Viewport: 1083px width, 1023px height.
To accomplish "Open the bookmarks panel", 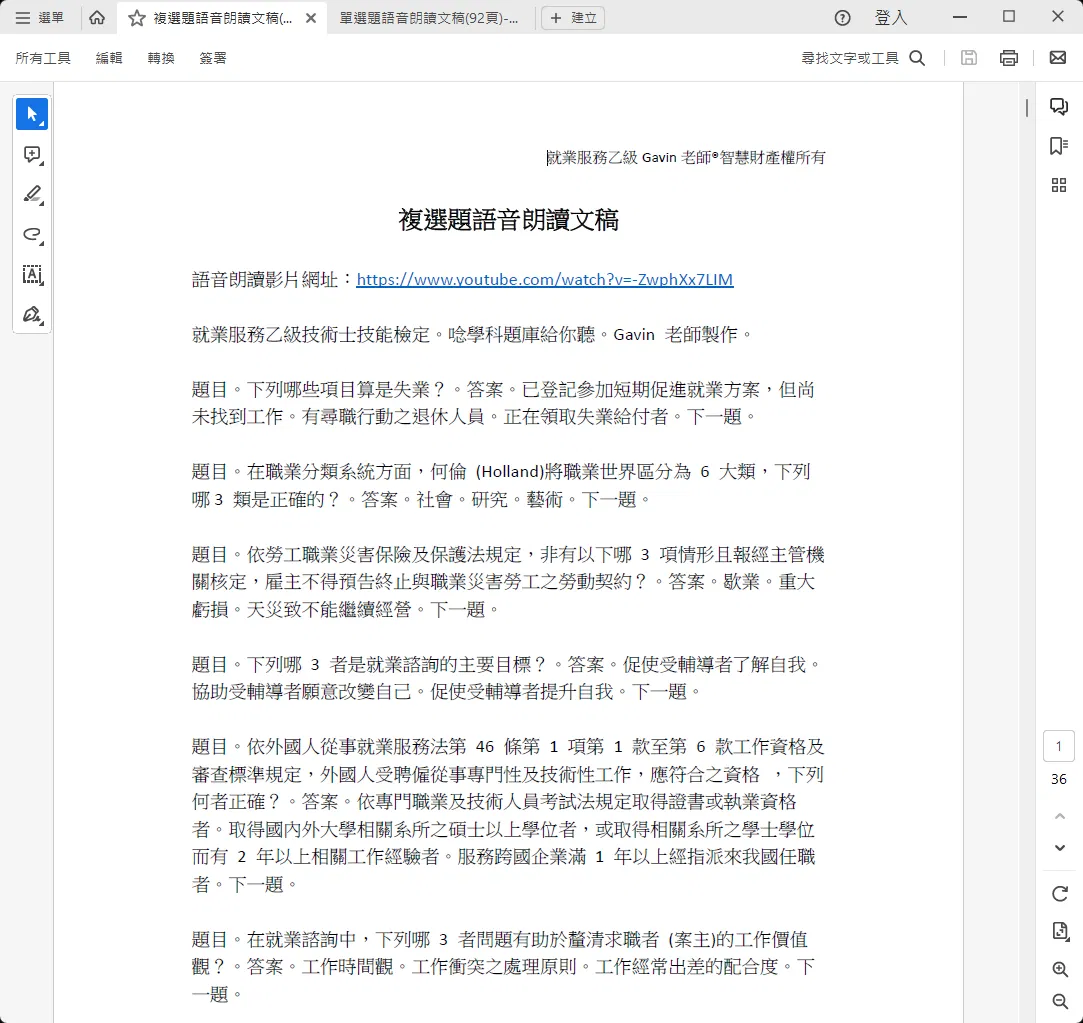I will tap(1059, 146).
